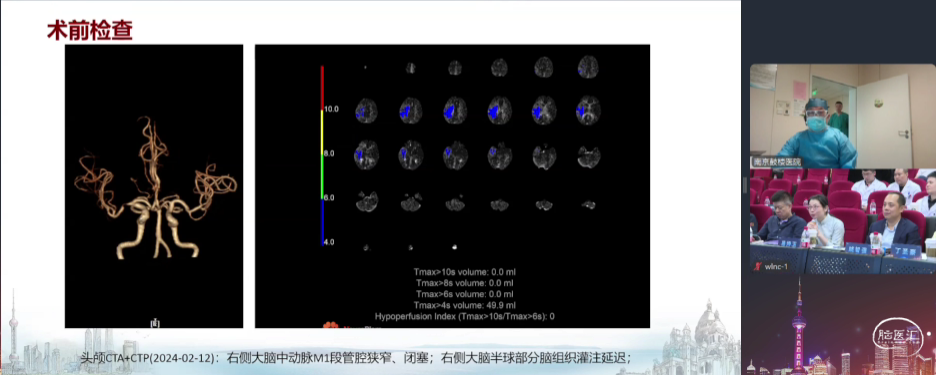Click the 3D CTA vessel reconstruction image

point(154,186)
